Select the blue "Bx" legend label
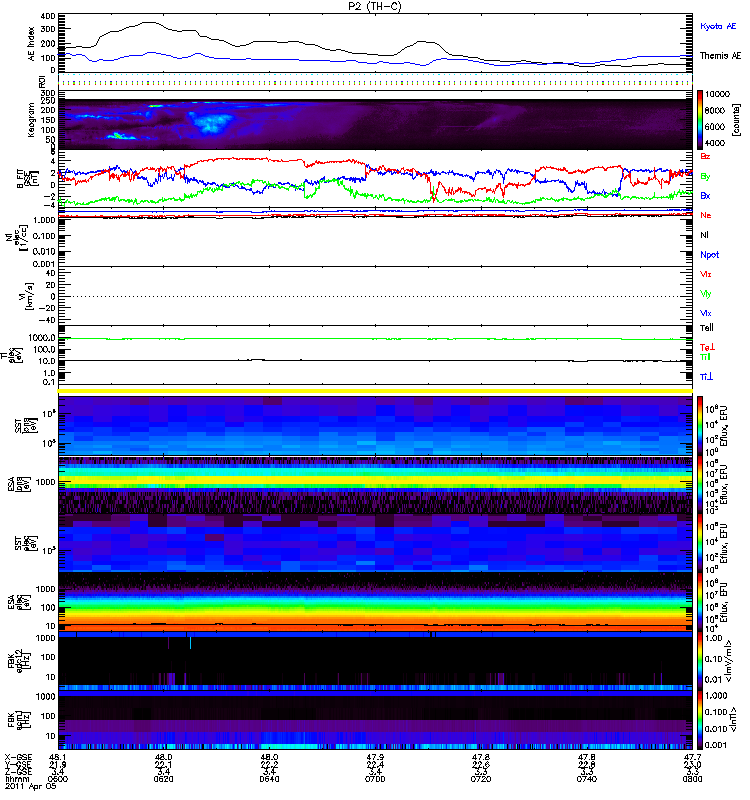The height and width of the screenshot is (800, 750). click(x=705, y=196)
